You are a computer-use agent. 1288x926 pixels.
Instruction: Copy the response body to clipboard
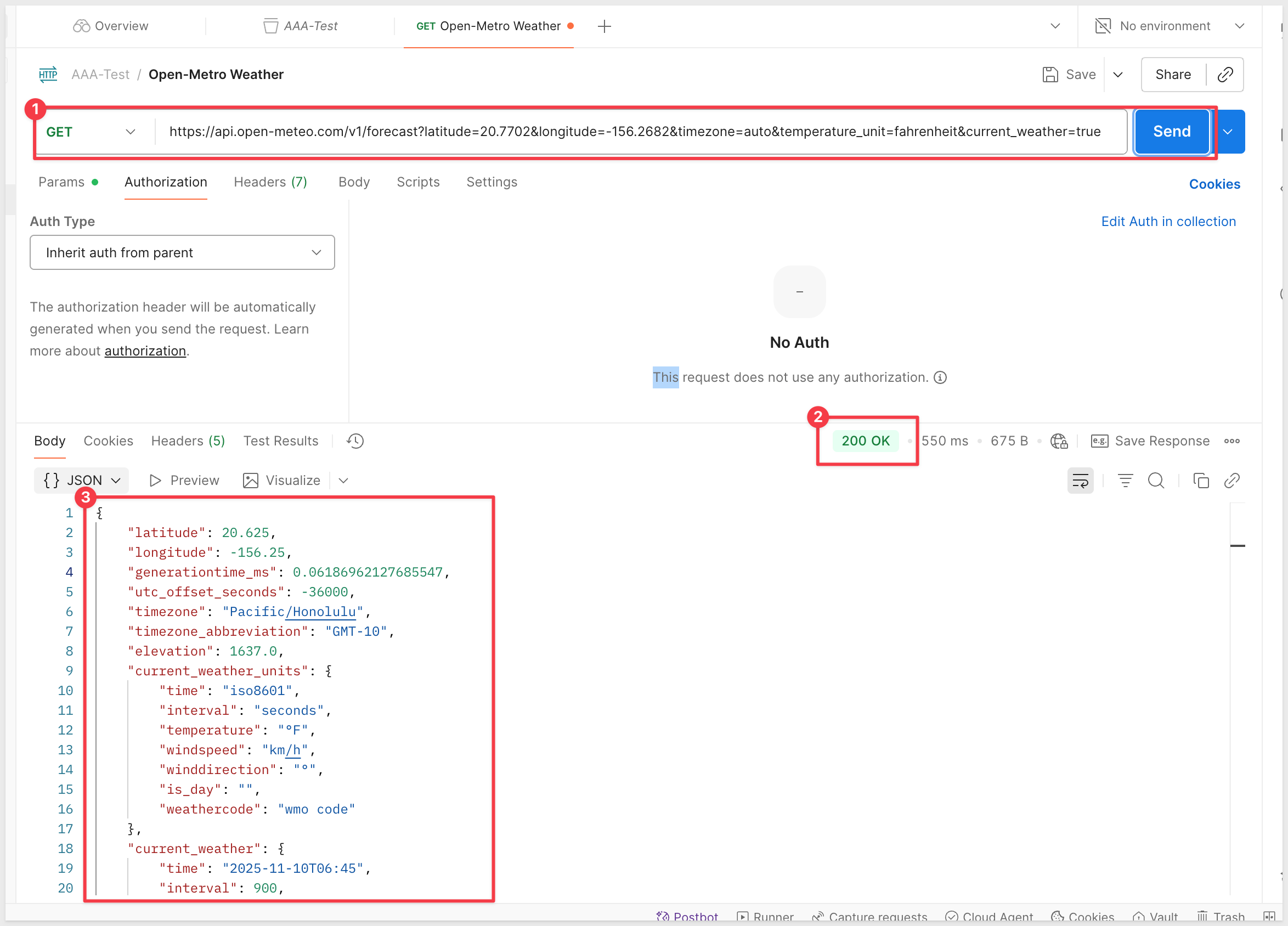[1201, 481]
